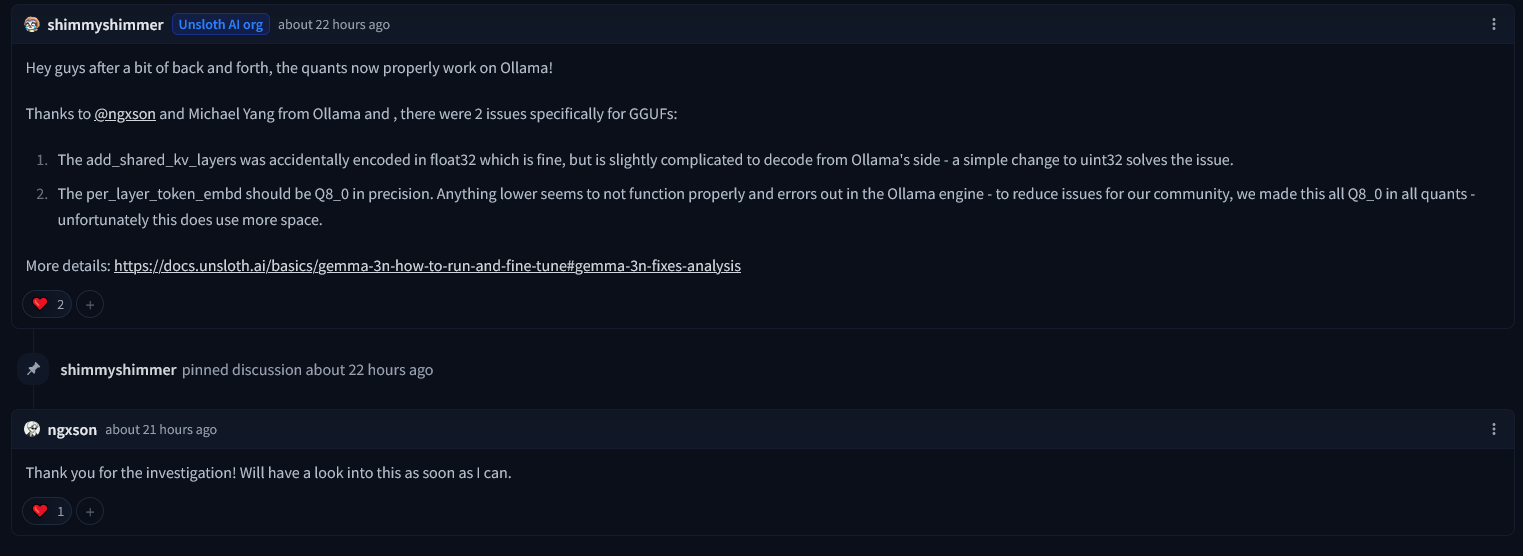The height and width of the screenshot is (556, 1523).
Task: Toggle heart reaction on ngxson's reply
Action: click(48, 512)
